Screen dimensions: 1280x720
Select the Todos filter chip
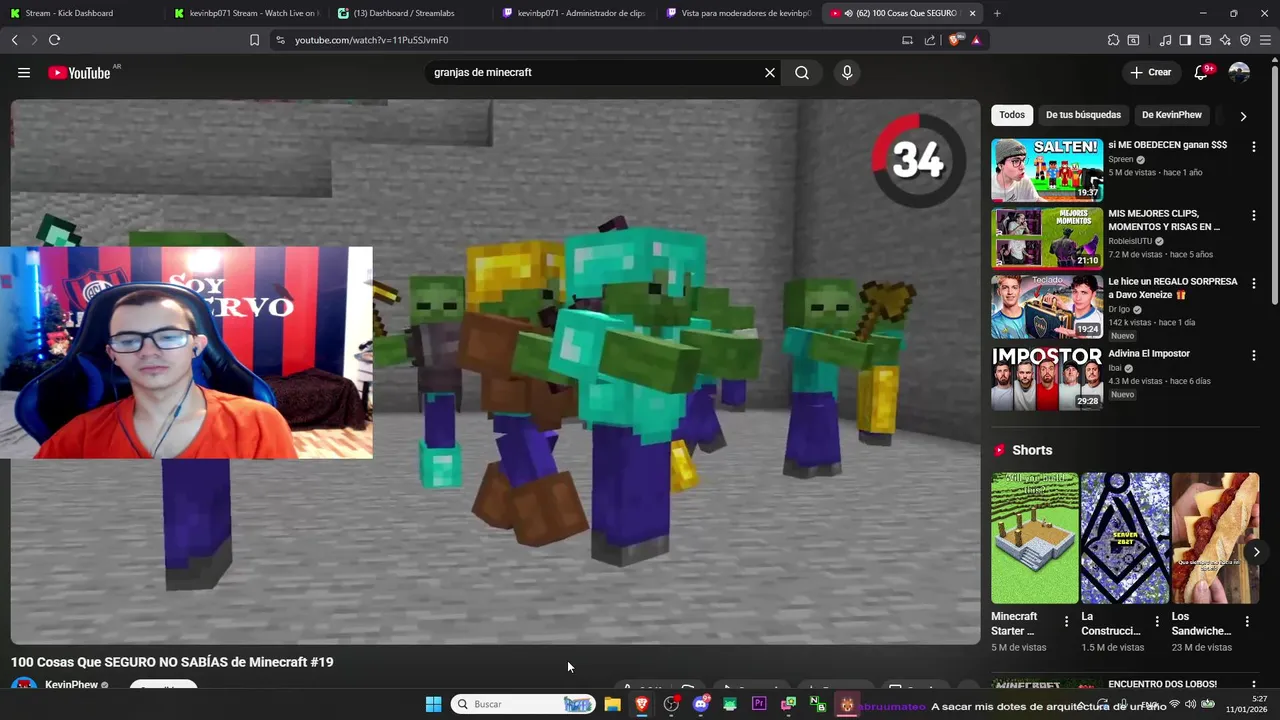pyautogui.click(x=1012, y=115)
